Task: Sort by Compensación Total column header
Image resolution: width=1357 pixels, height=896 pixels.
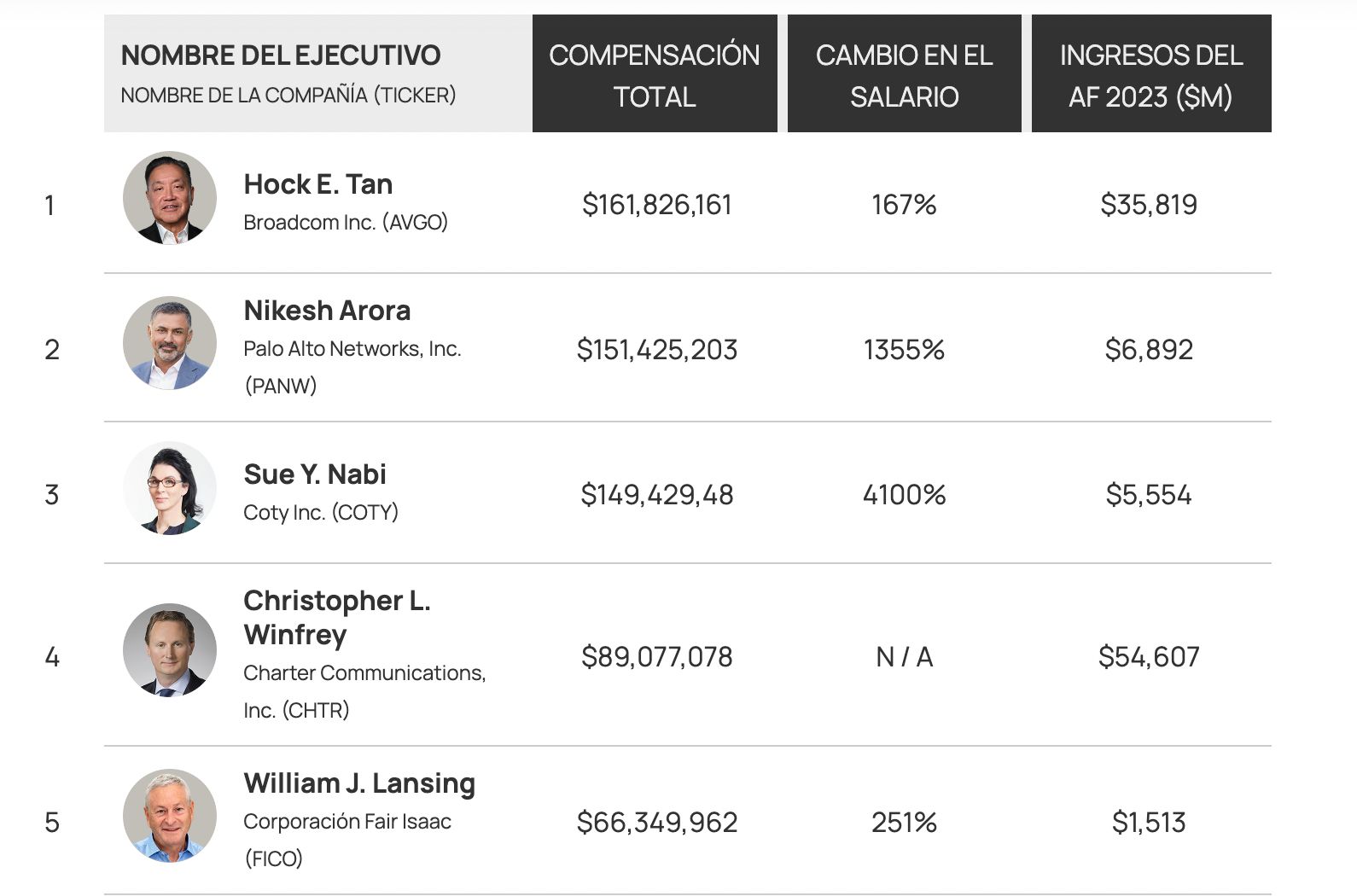Action: pos(655,74)
